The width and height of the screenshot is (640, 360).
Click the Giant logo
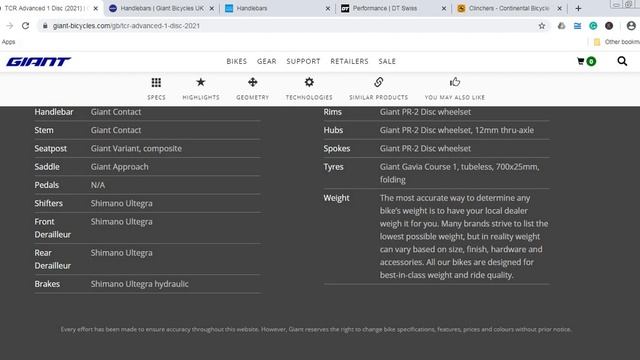click(38, 62)
